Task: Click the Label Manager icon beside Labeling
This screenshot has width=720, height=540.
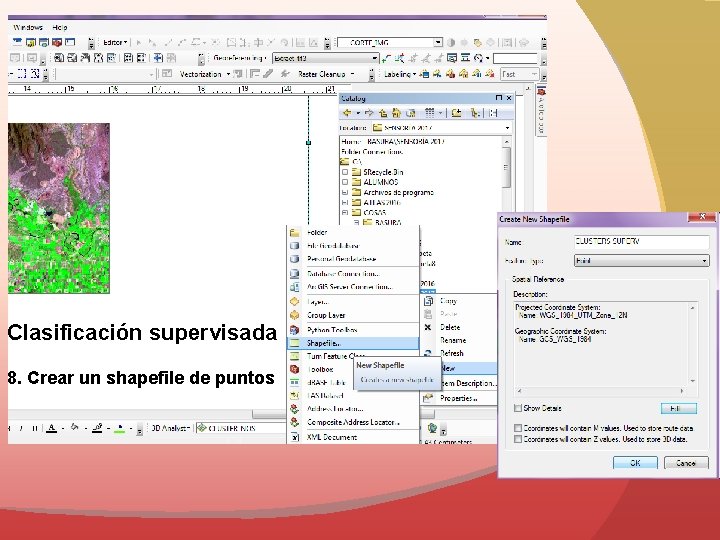Action: 425,74
